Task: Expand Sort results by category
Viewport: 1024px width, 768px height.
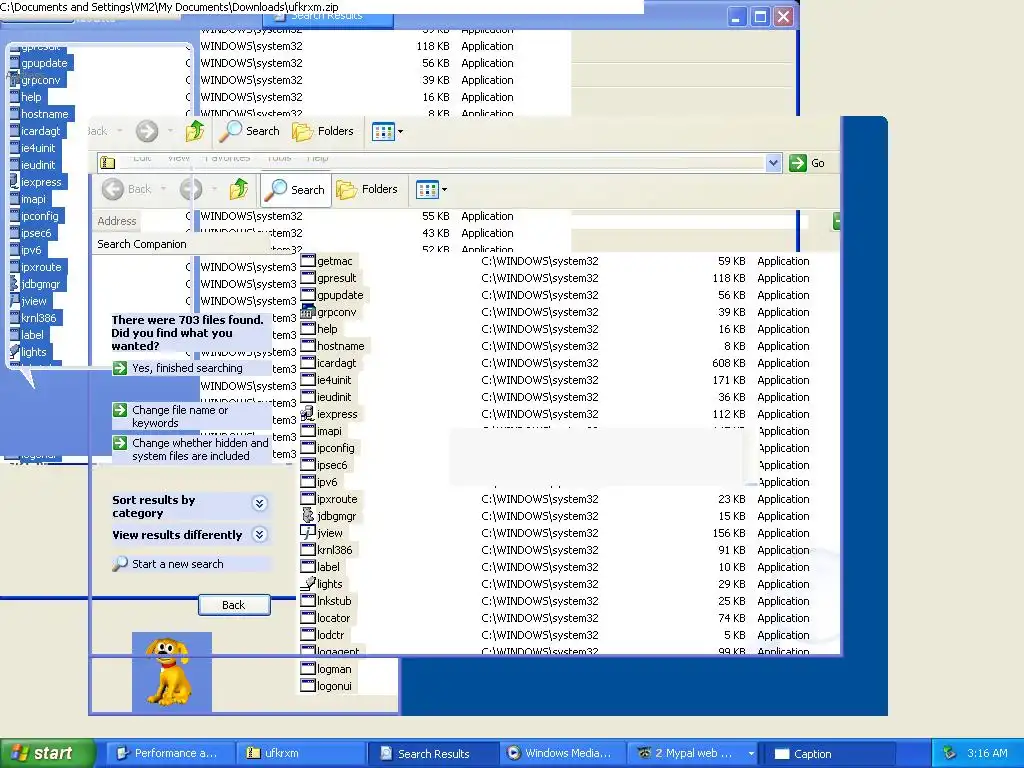Action: [259, 504]
